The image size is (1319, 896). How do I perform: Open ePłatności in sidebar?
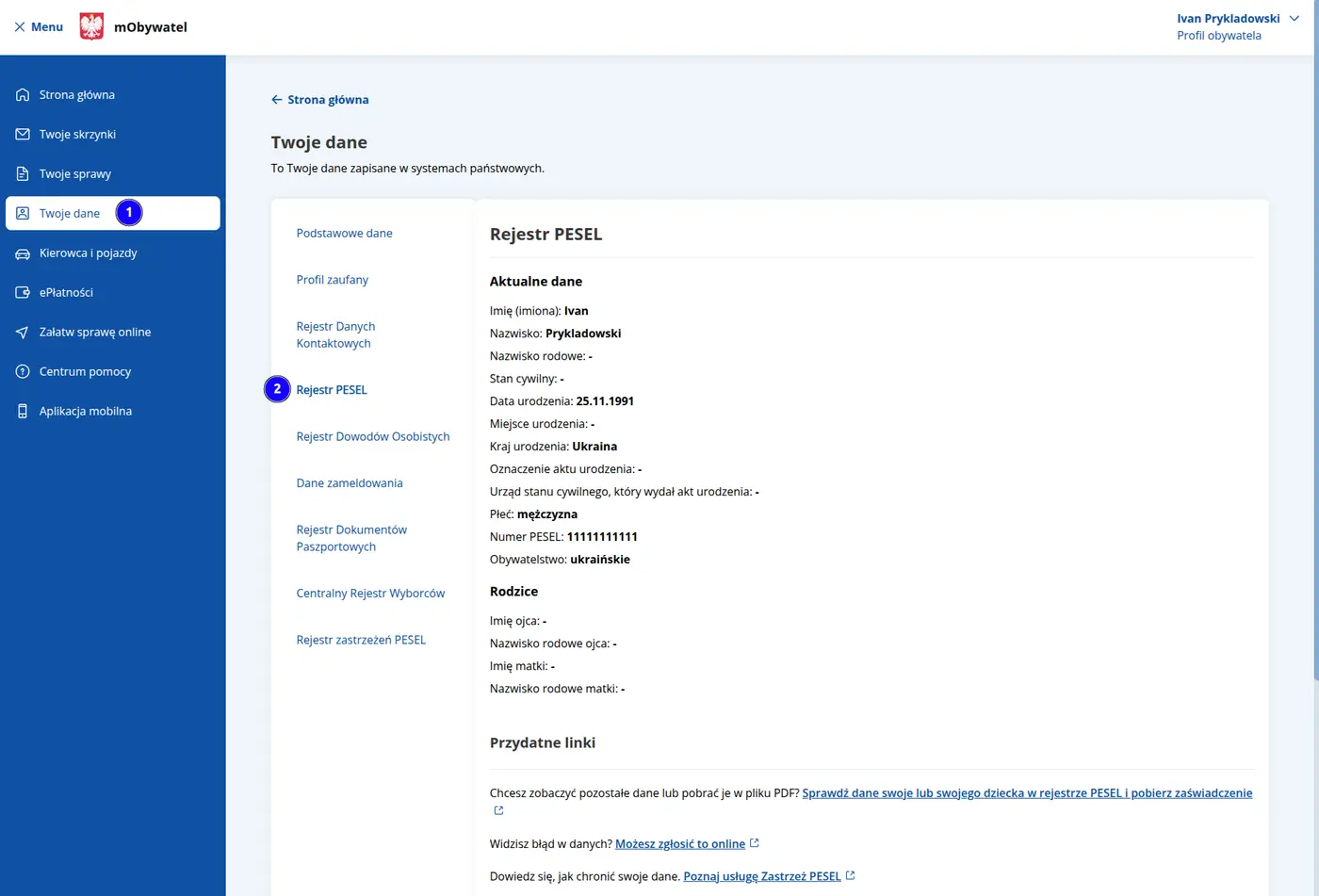point(113,293)
